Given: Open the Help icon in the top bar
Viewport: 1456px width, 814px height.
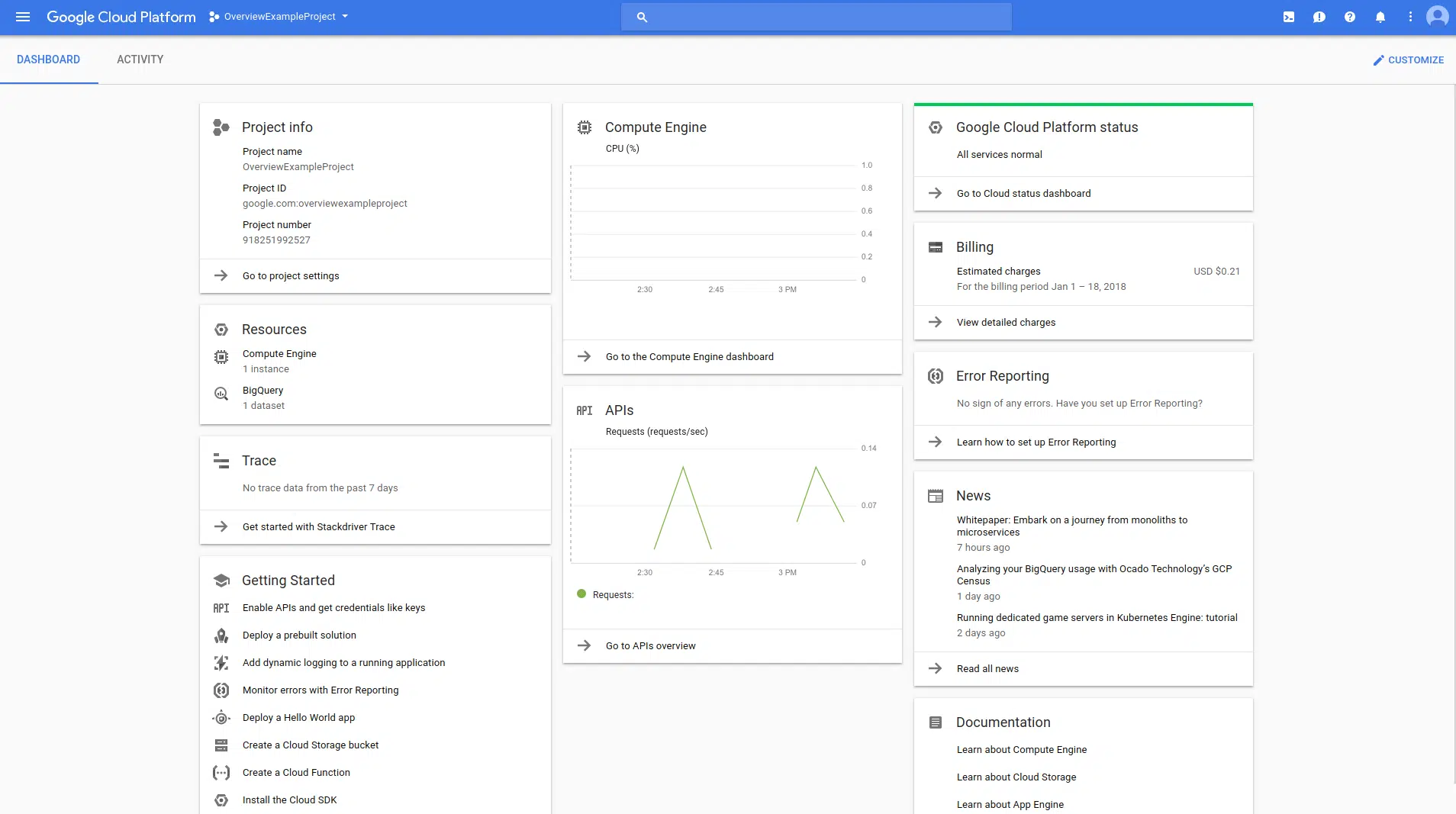Looking at the screenshot, I should coord(1349,16).
